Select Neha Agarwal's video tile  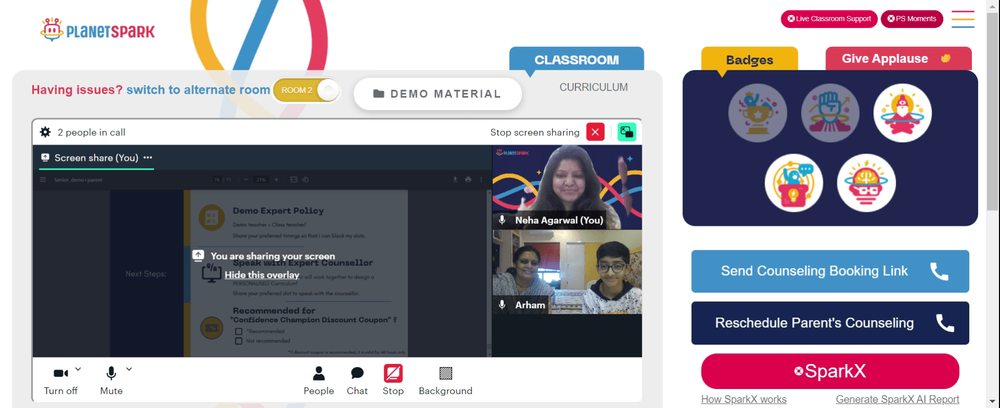pyautogui.click(x=567, y=187)
